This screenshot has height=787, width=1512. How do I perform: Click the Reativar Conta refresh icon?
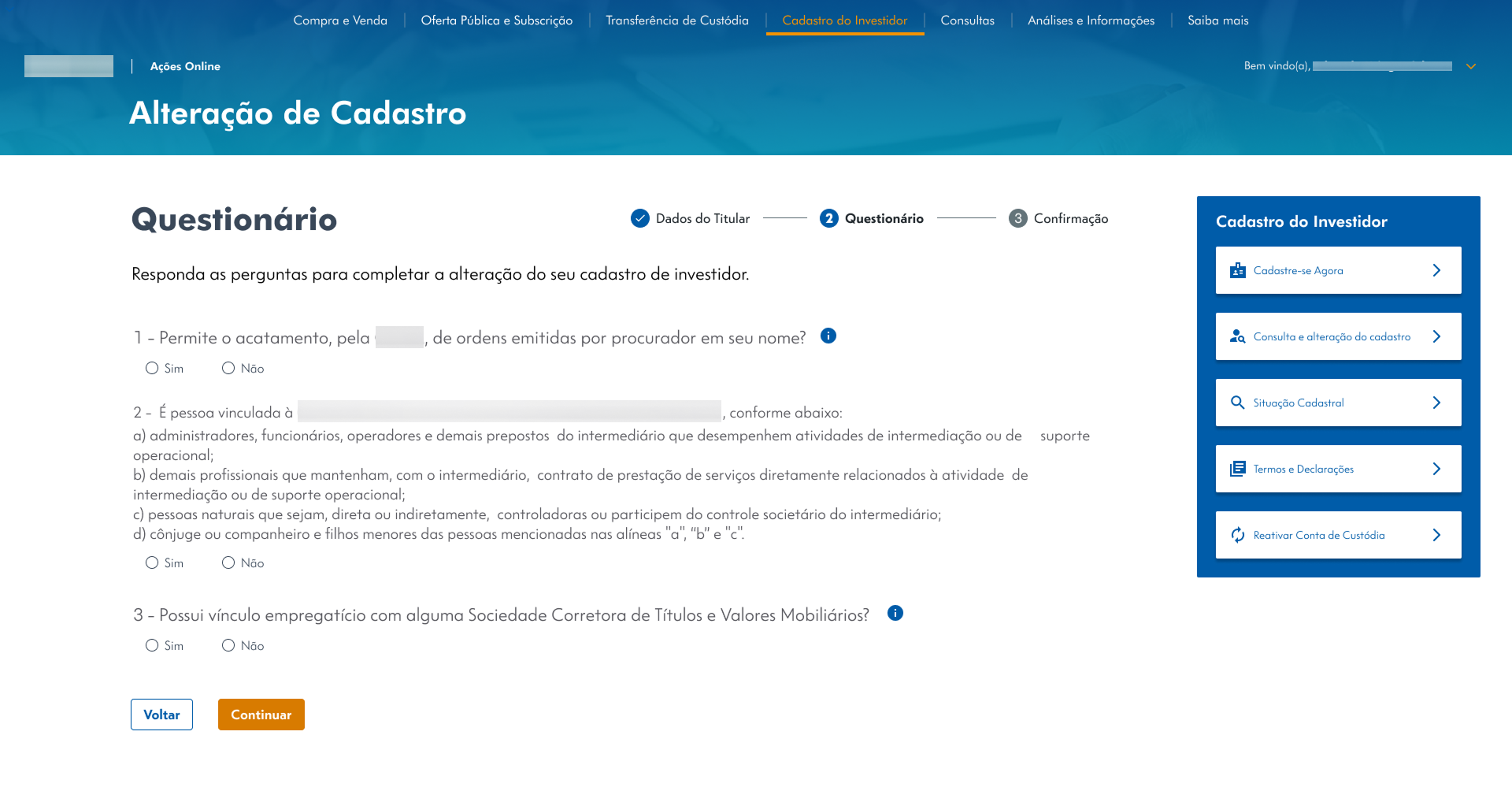1238,535
